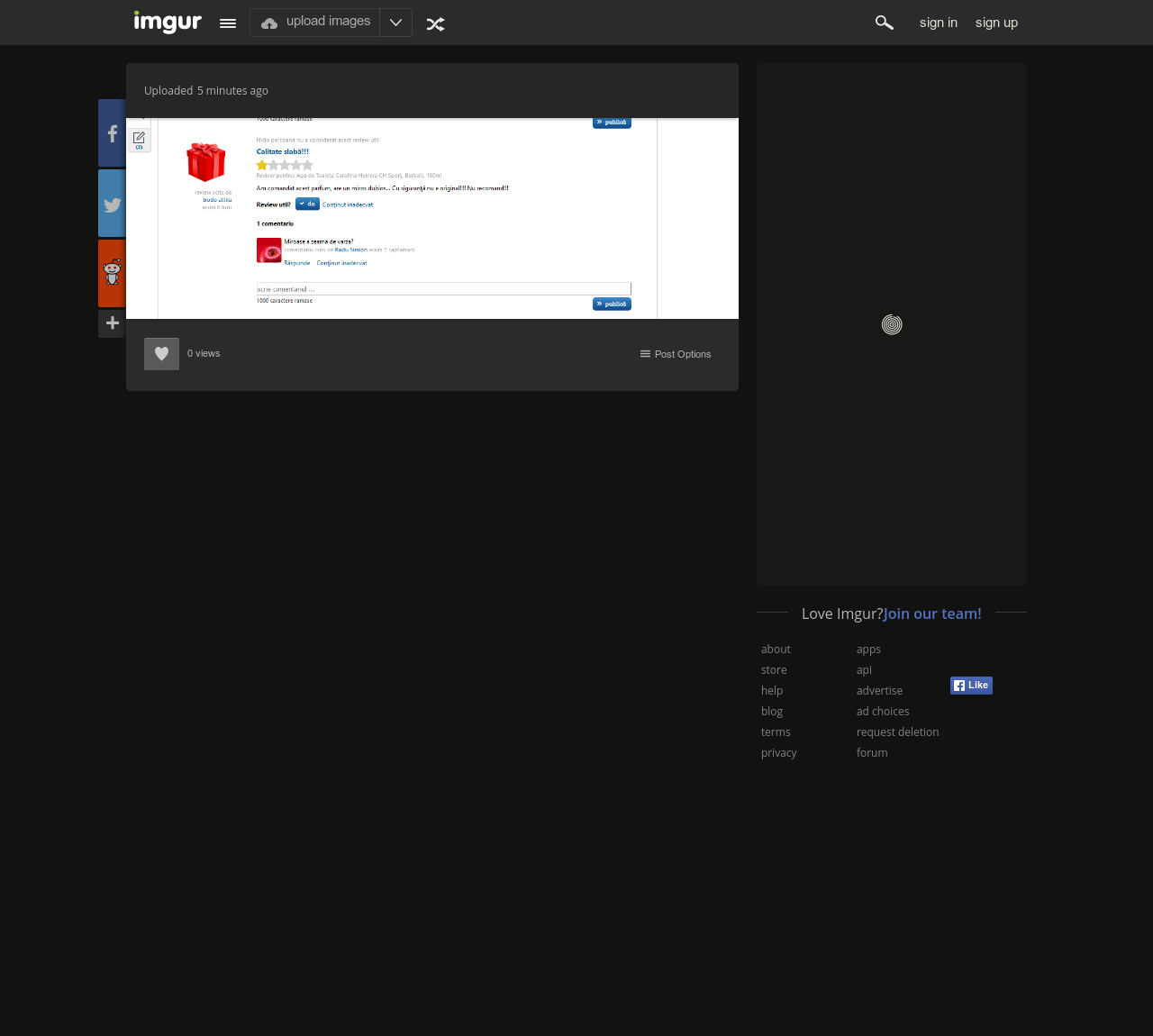Open the forum footer link
The image size is (1153, 1036).
pyautogui.click(x=872, y=753)
